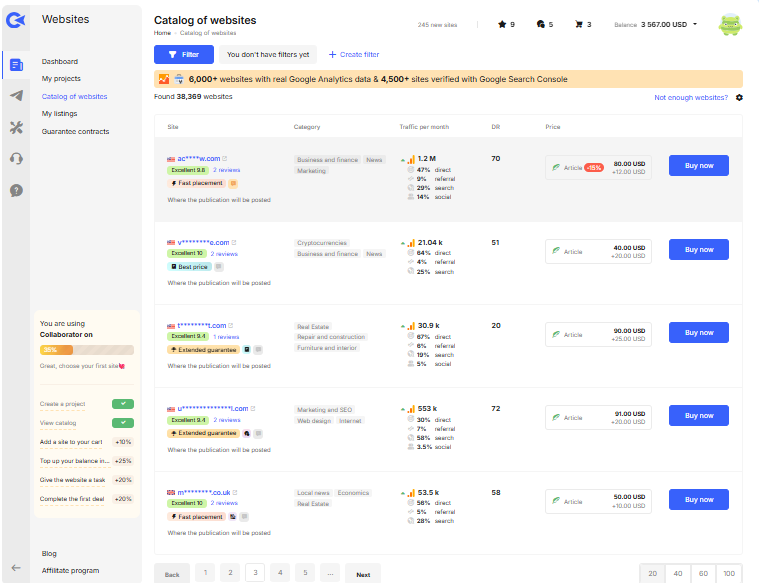
Task: Buy now for ac****w.com
Action: [698, 166]
